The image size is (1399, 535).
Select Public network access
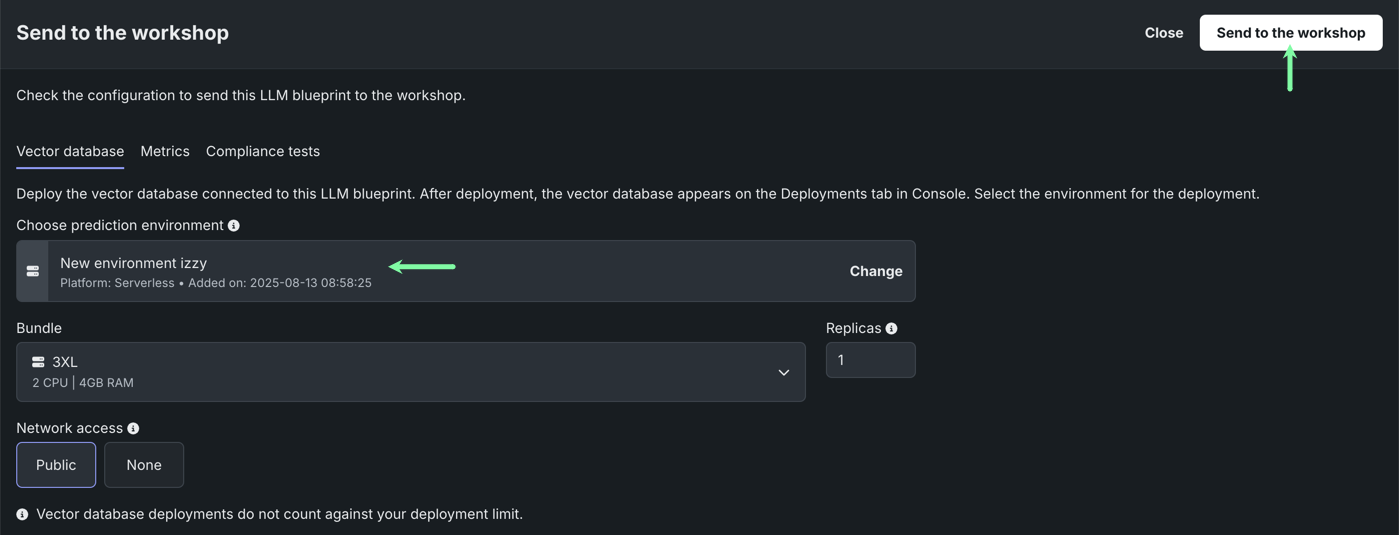click(56, 465)
